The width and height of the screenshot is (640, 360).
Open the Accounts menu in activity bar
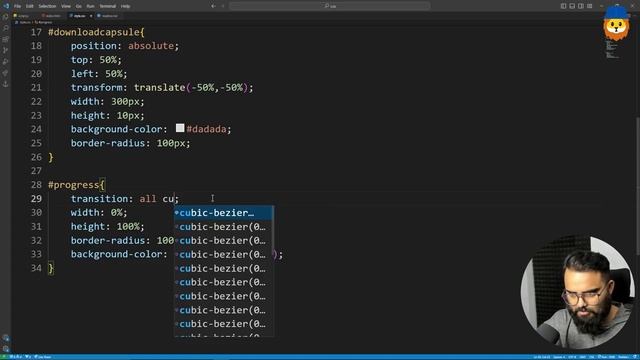click(x=6, y=338)
